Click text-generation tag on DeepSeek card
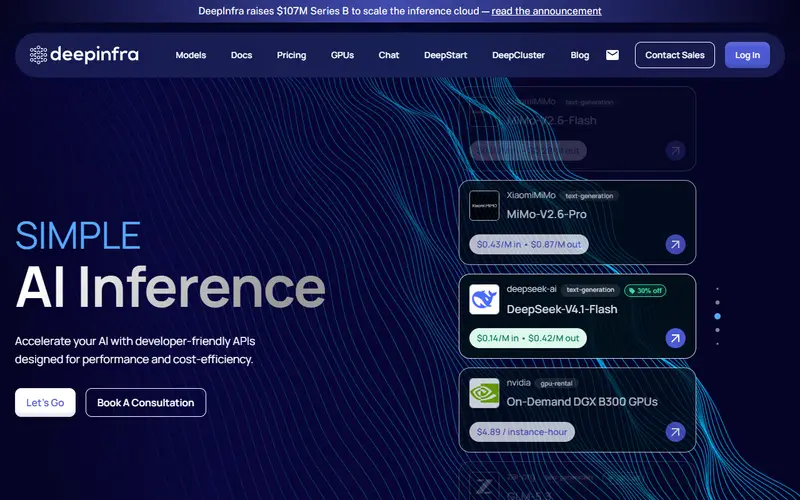This screenshot has width=800, height=500. tap(590, 290)
